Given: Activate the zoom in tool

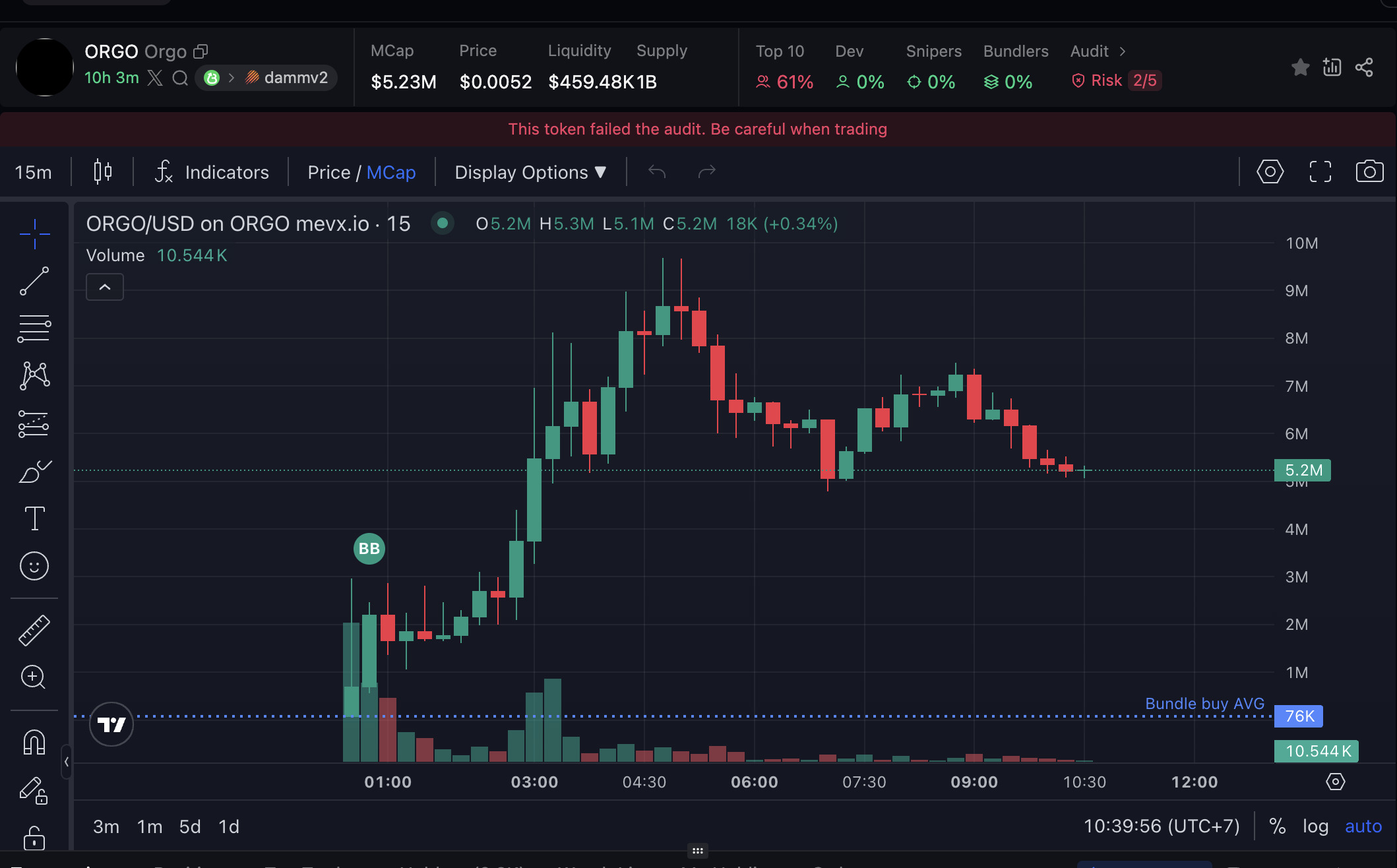Looking at the screenshot, I should point(34,677).
